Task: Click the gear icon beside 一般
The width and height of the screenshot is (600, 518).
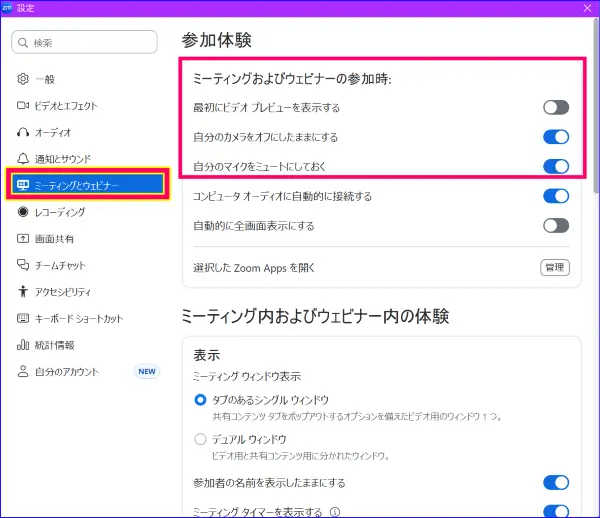Action: (23, 79)
